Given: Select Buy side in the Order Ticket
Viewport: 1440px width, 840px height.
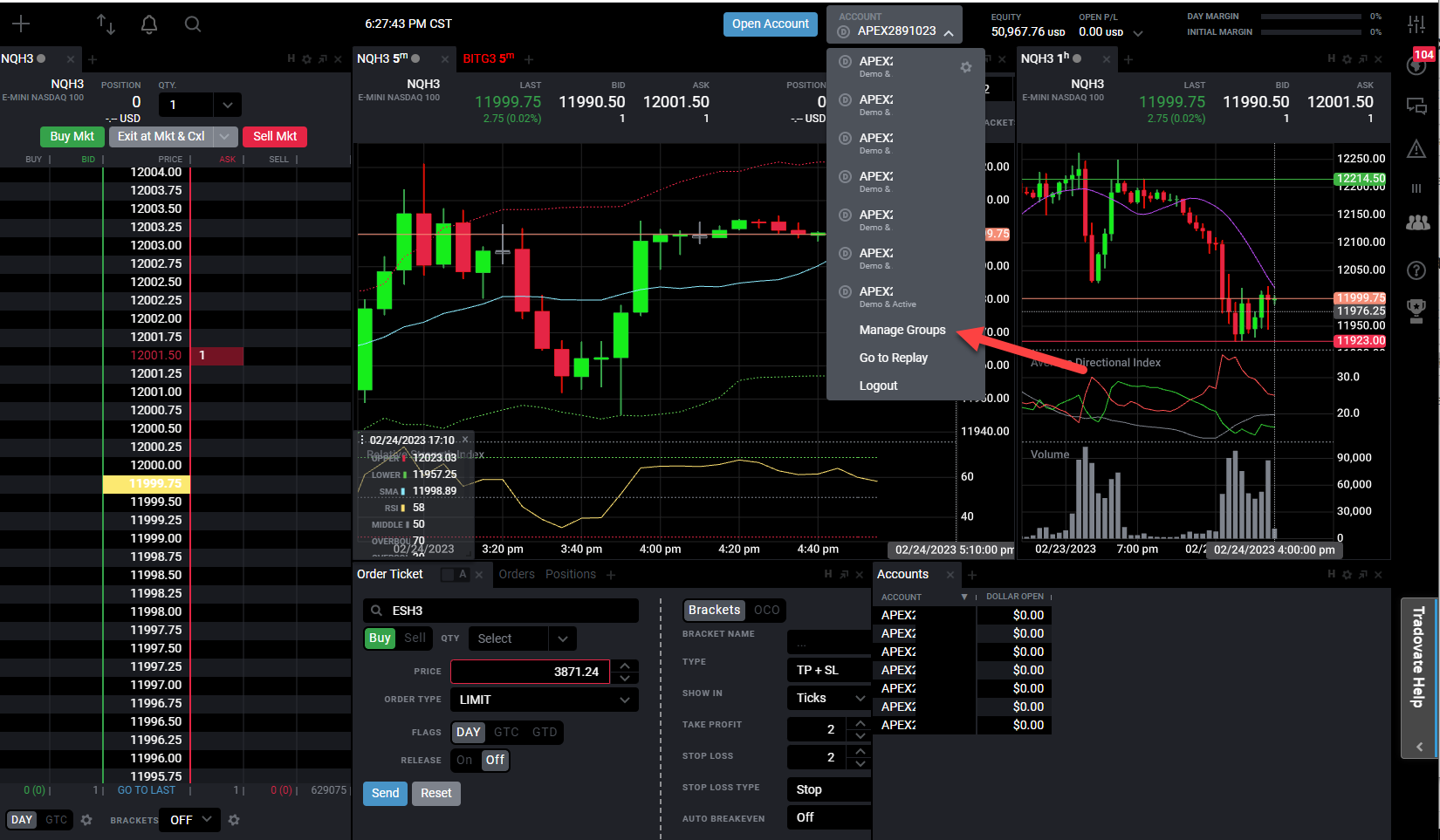Looking at the screenshot, I should click(380, 639).
